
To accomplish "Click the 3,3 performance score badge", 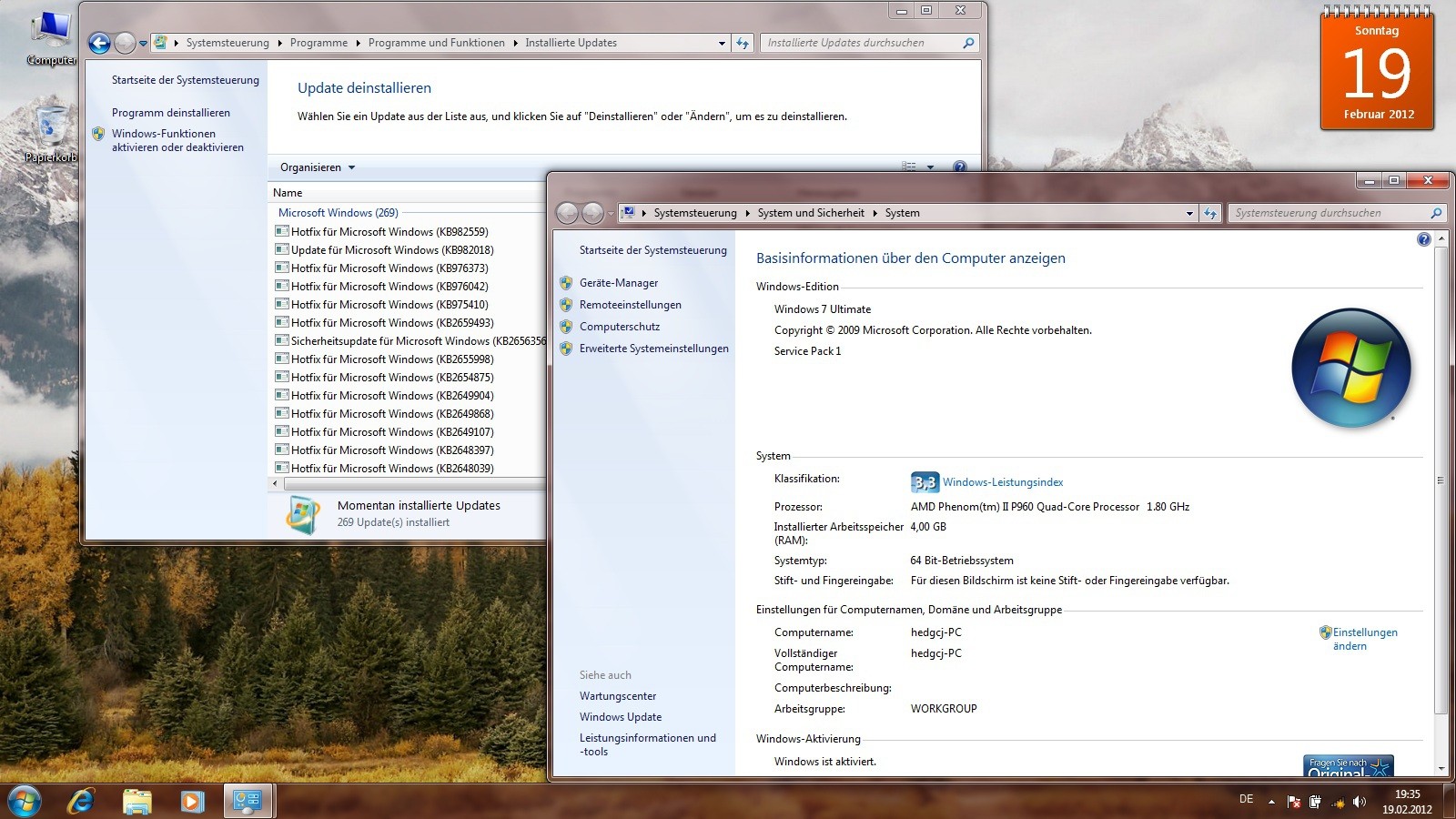I will [925, 482].
